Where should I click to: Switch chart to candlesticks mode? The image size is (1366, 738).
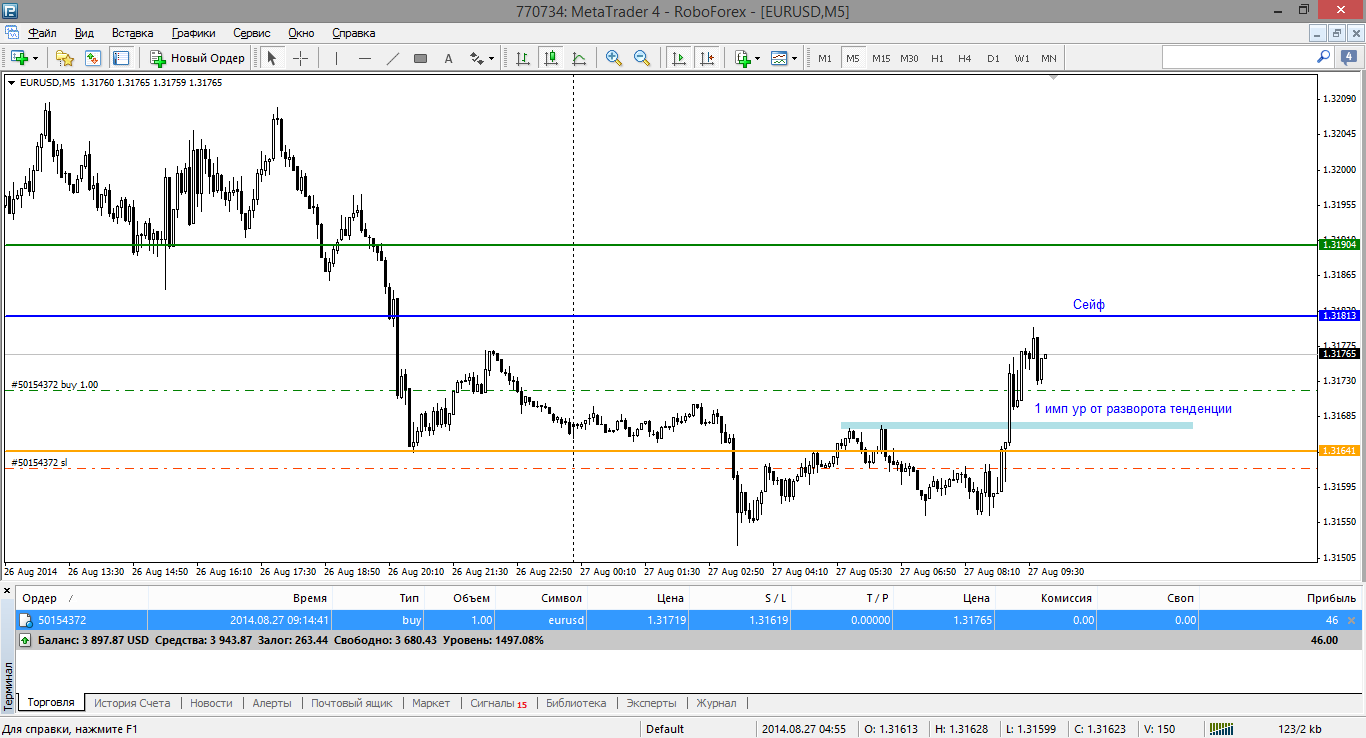[x=550, y=58]
